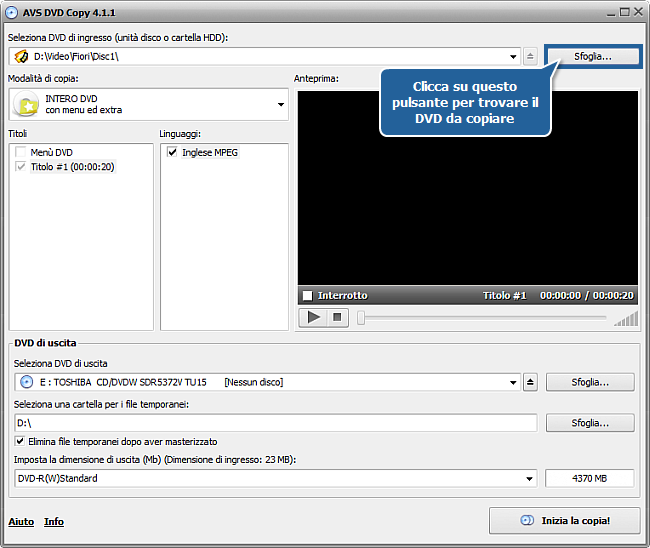Open the input DVD path dropdown

point(513,57)
